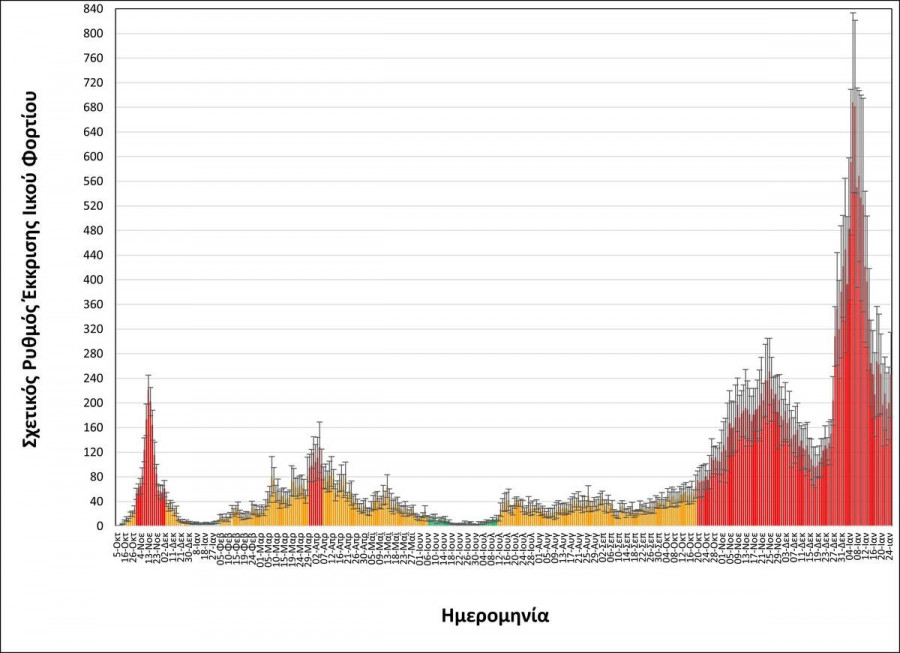This screenshot has height=653, width=900.
Task: Click the 0 origin label on y-axis
Action: pos(99,526)
